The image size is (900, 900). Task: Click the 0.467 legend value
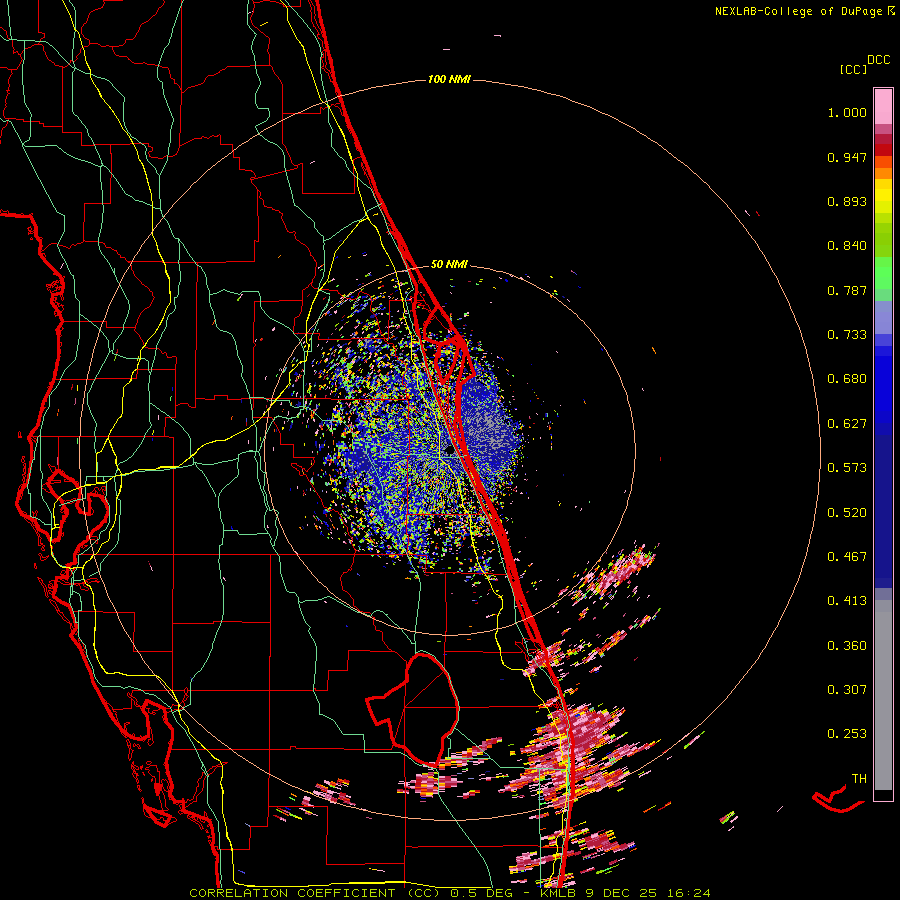tap(847, 557)
